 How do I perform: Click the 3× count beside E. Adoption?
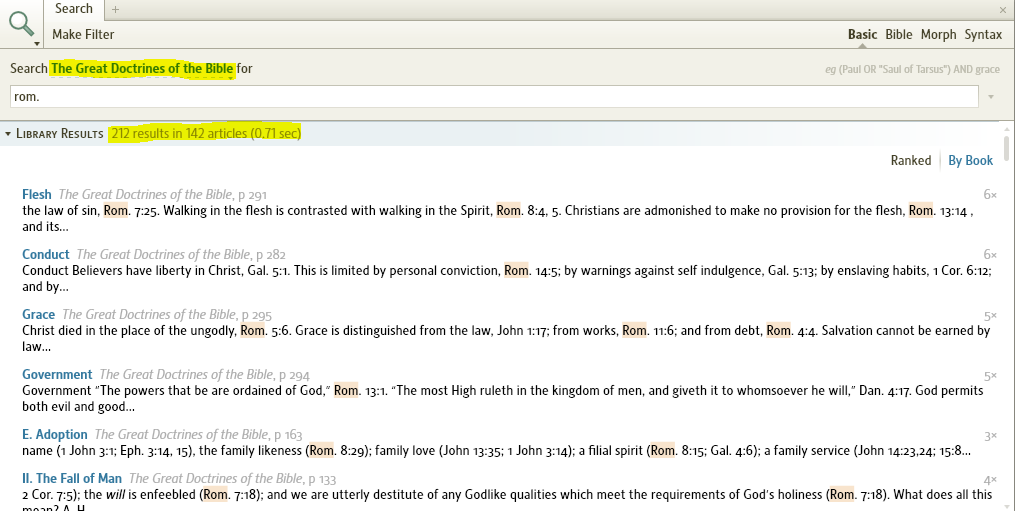[x=990, y=437]
